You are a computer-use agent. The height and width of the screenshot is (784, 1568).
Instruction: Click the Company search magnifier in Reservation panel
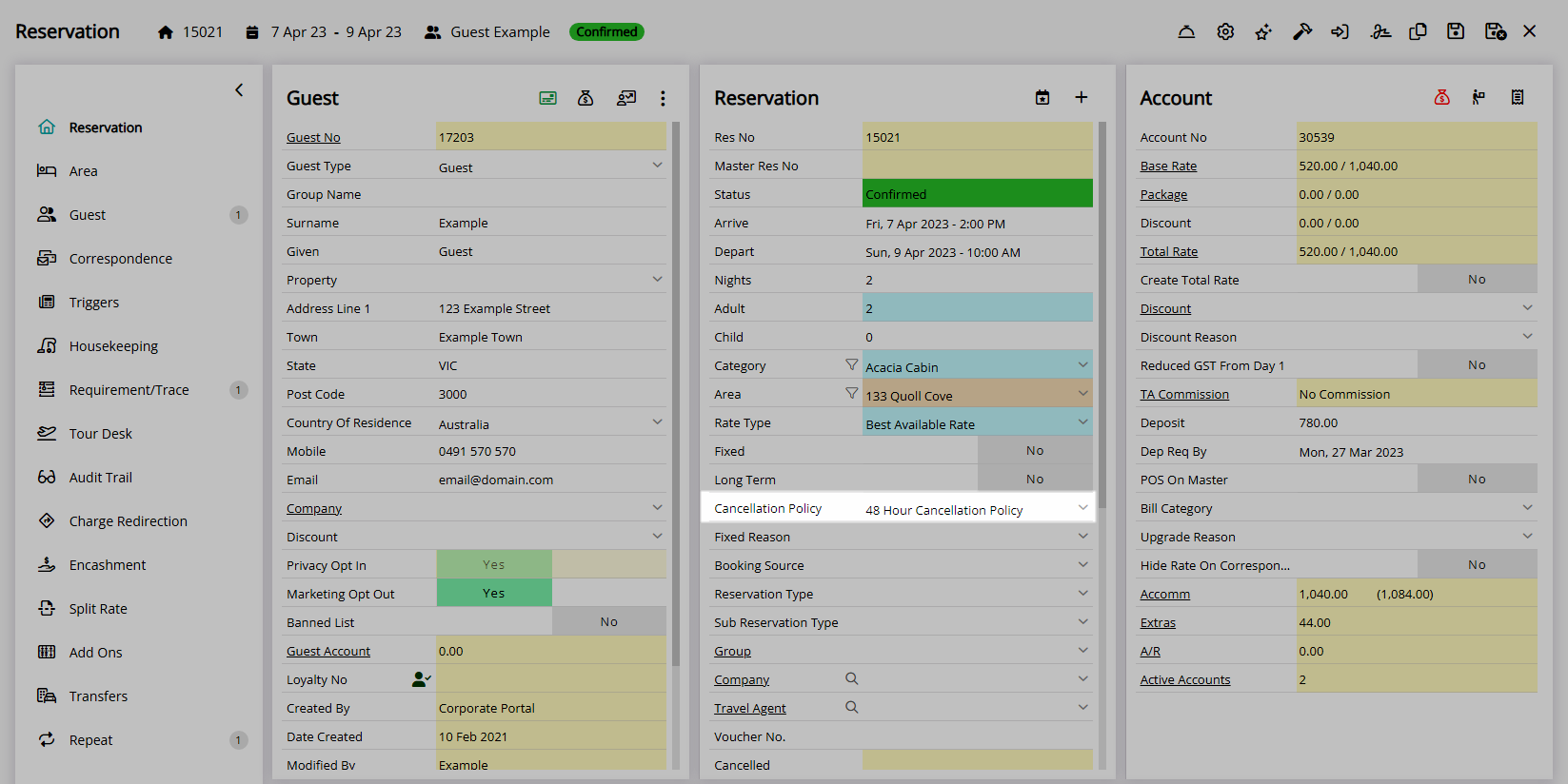coord(852,678)
